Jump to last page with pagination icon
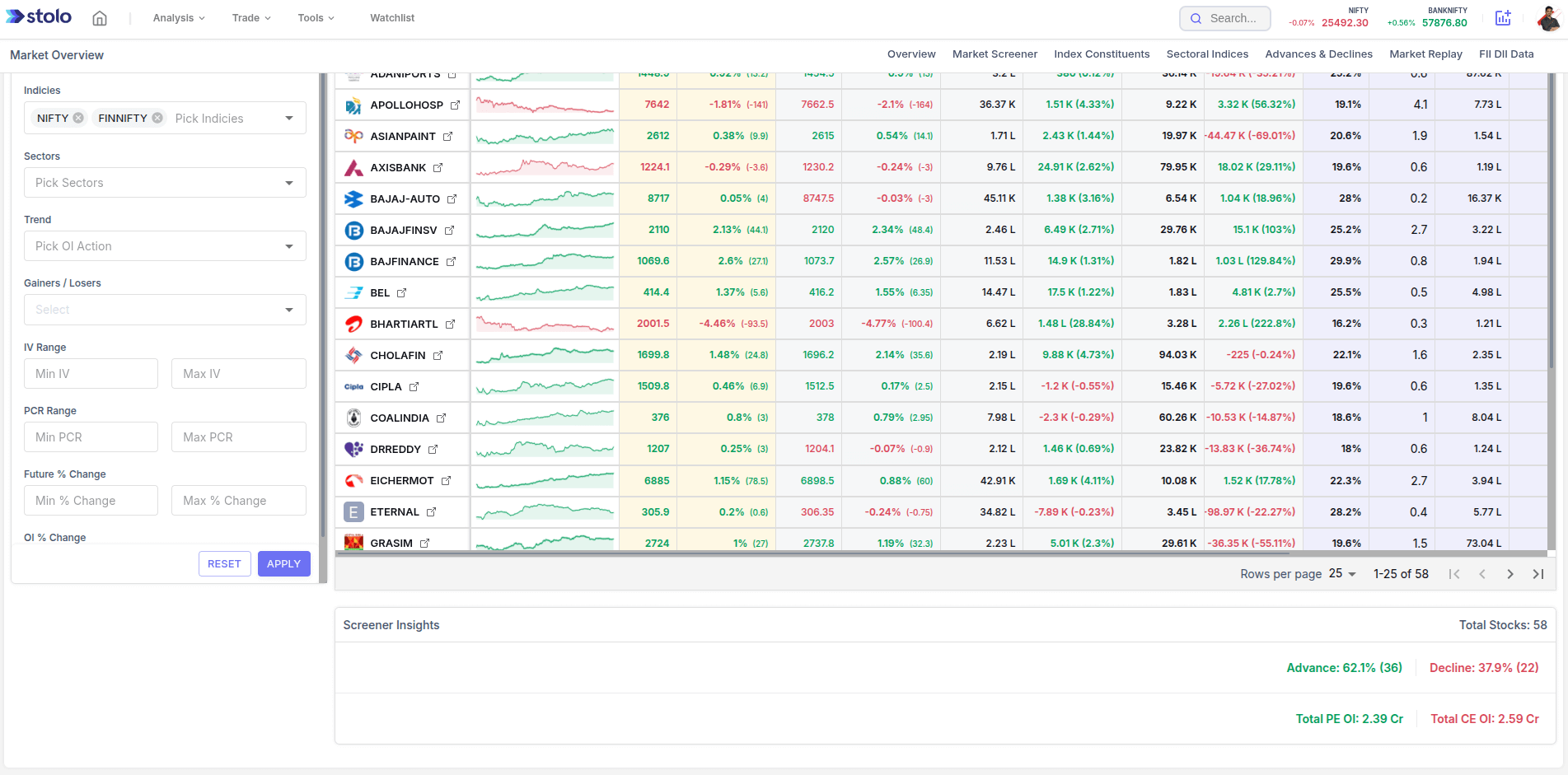This screenshot has width=1568, height=775. pos(1538,573)
